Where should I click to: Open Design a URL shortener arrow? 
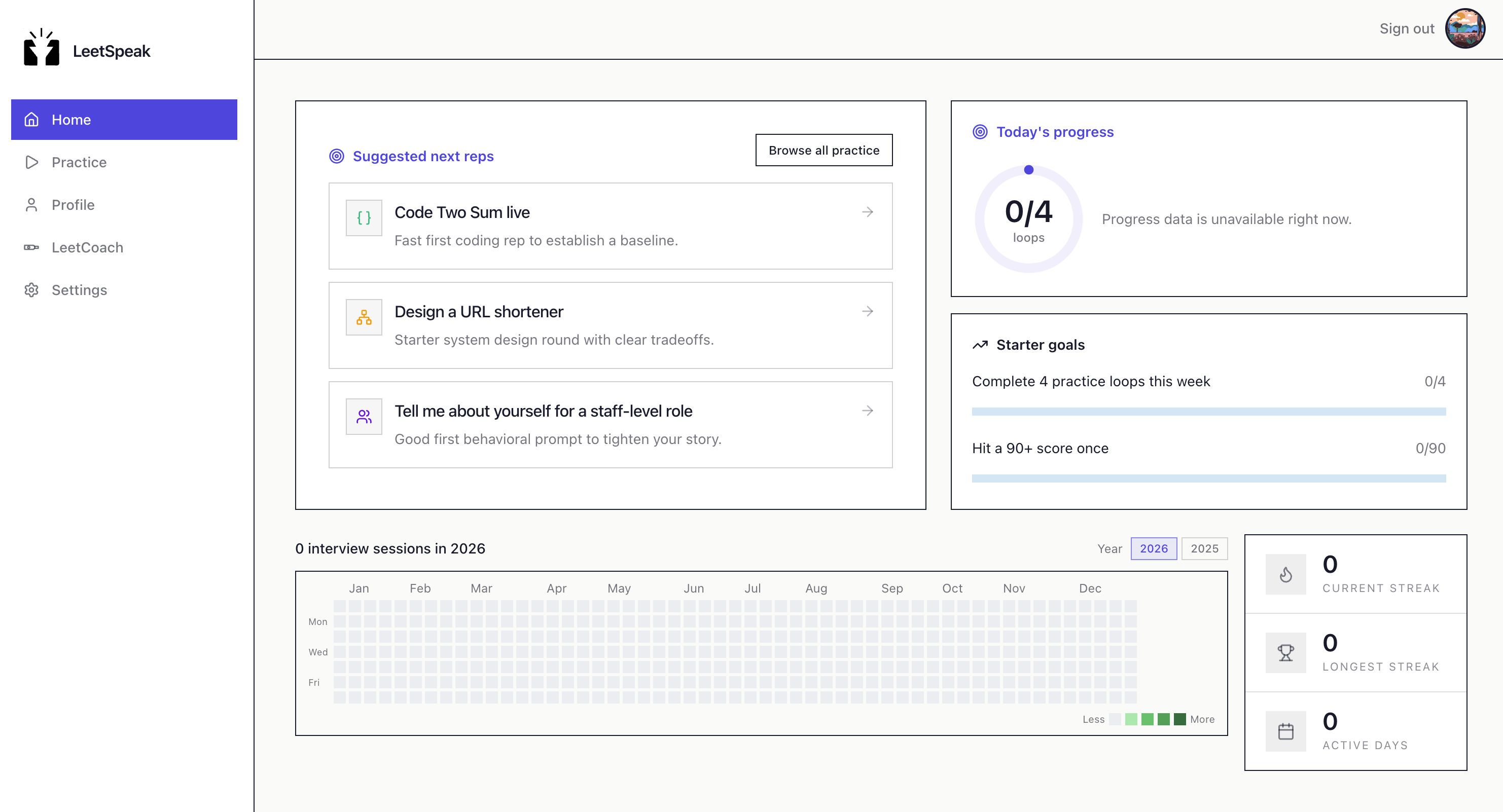click(868, 312)
